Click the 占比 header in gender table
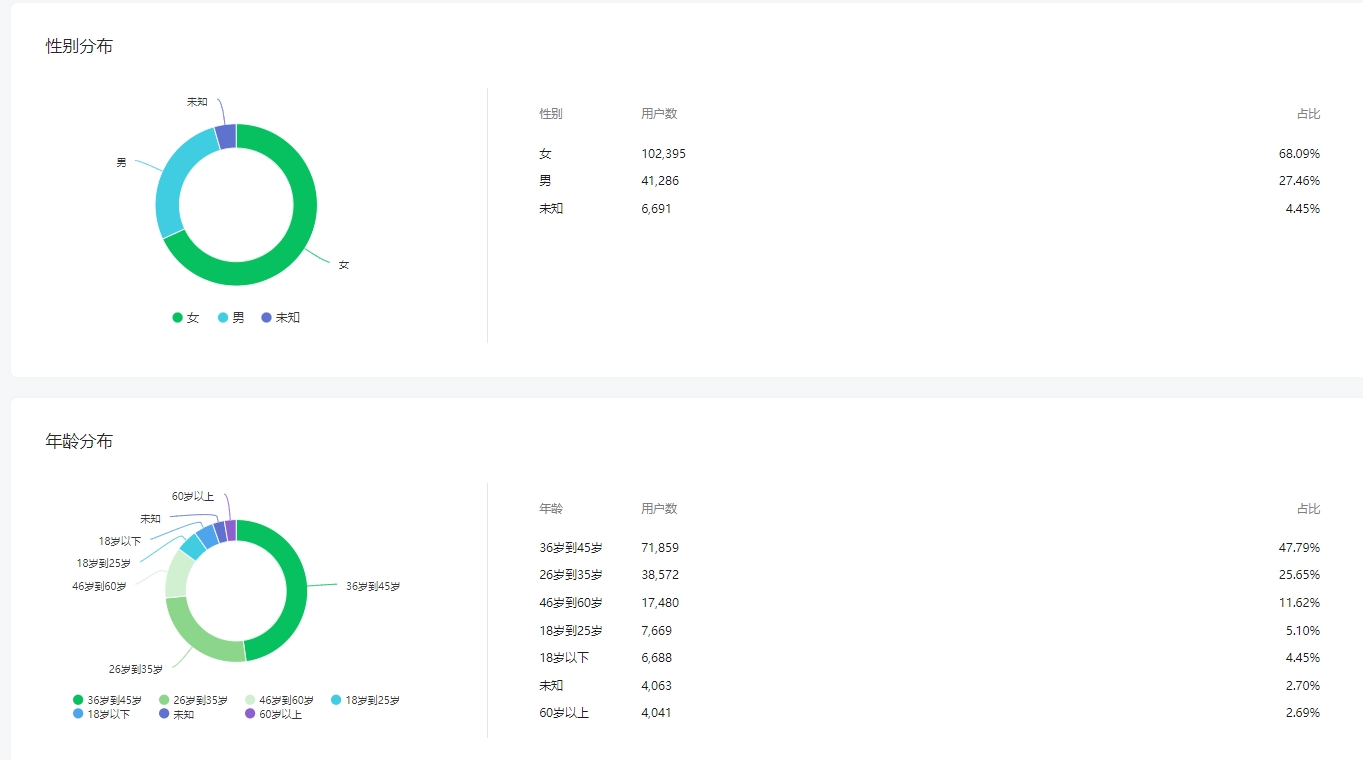The image size is (1363, 760). 1308,114
